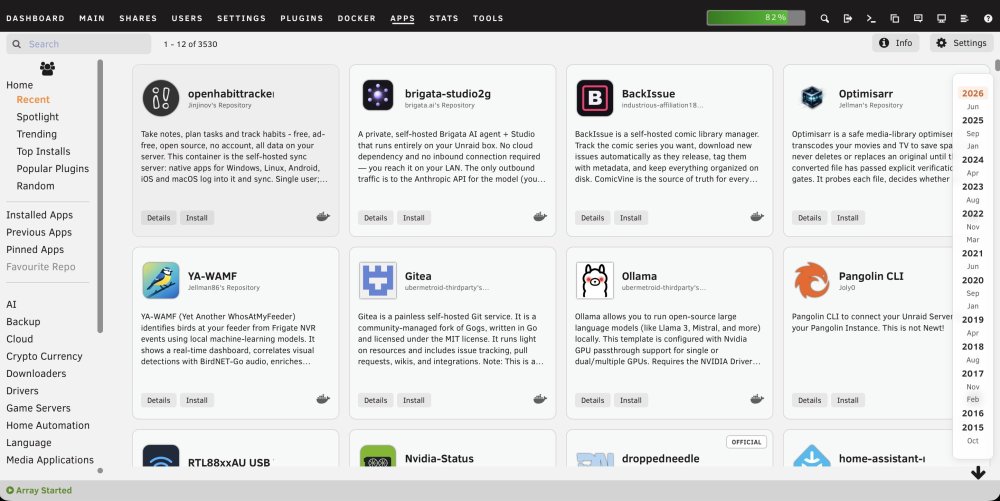Click the Gitea logo
Image resolution: width=1000 pixels, height=501 pixels.
point(378,280)
